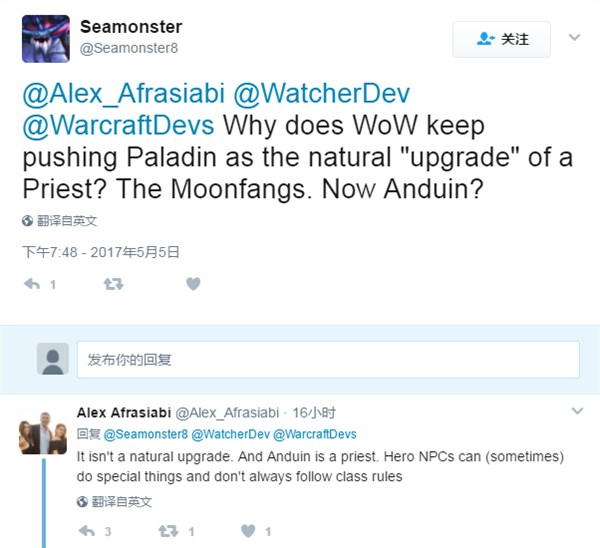This screenshot has height=548, width=600.
Task: Click into the 发布你的回复 reply field
Action: point(328,360)
